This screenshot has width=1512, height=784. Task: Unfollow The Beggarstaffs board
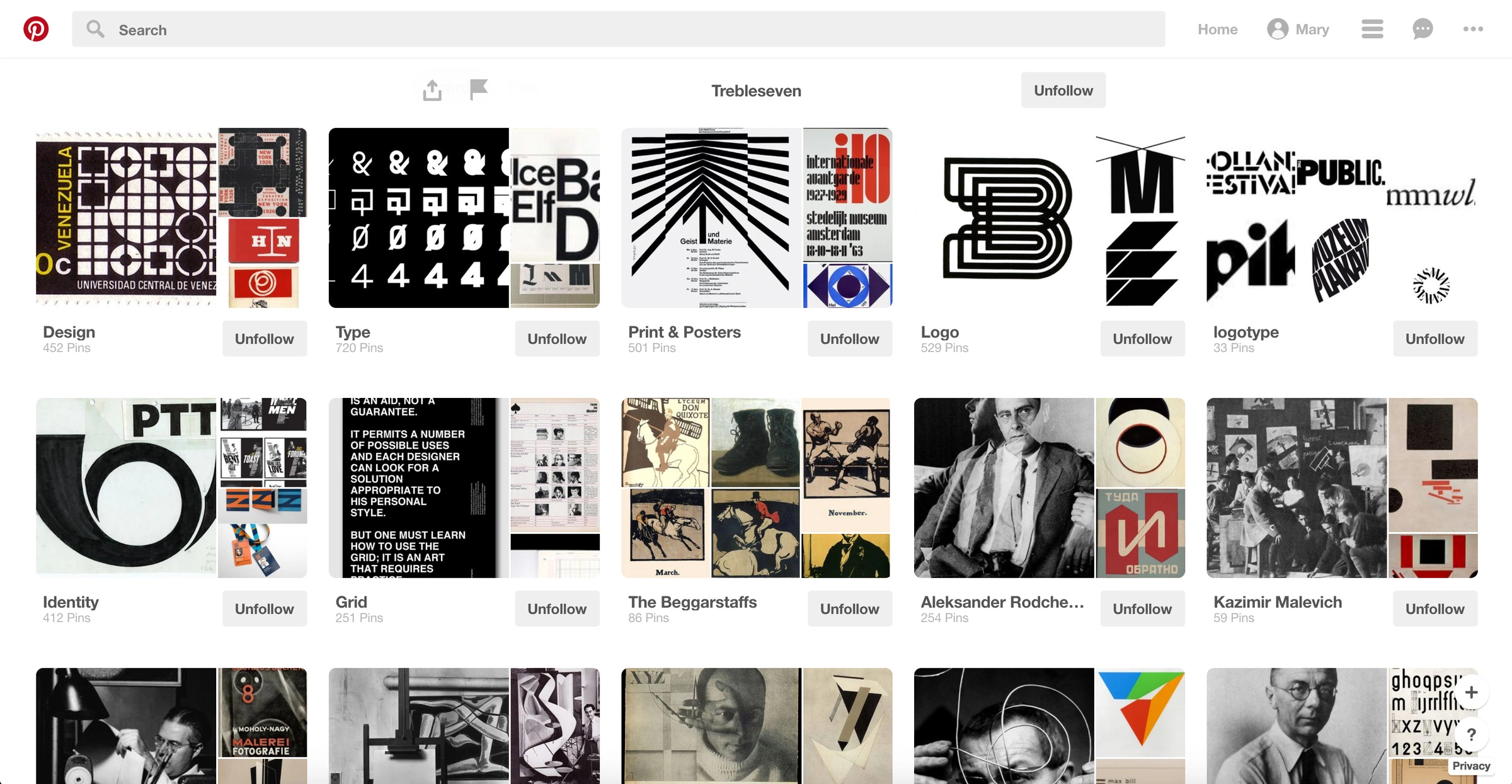(x=849, y=609)
